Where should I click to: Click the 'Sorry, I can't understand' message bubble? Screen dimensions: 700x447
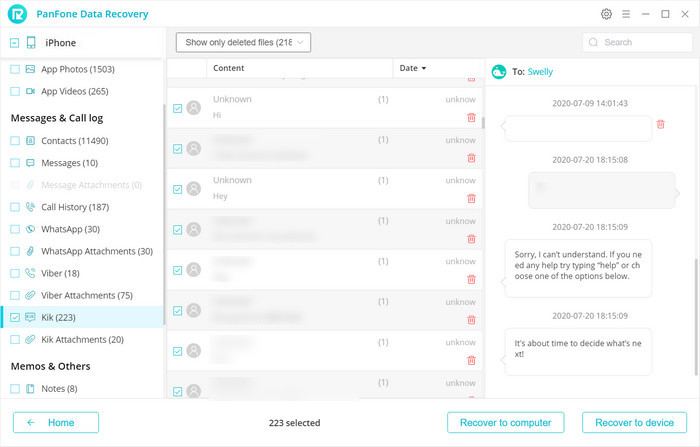click(578, 268)
